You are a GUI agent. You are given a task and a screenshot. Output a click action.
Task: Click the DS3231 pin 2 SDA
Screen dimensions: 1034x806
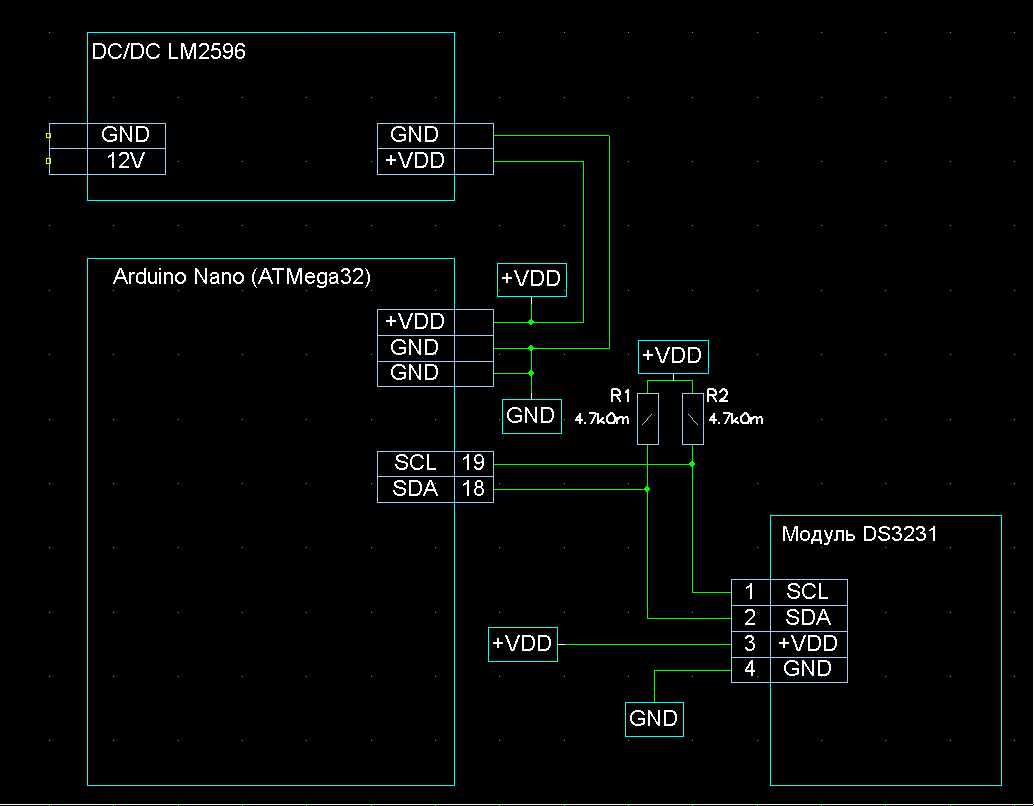789,617
